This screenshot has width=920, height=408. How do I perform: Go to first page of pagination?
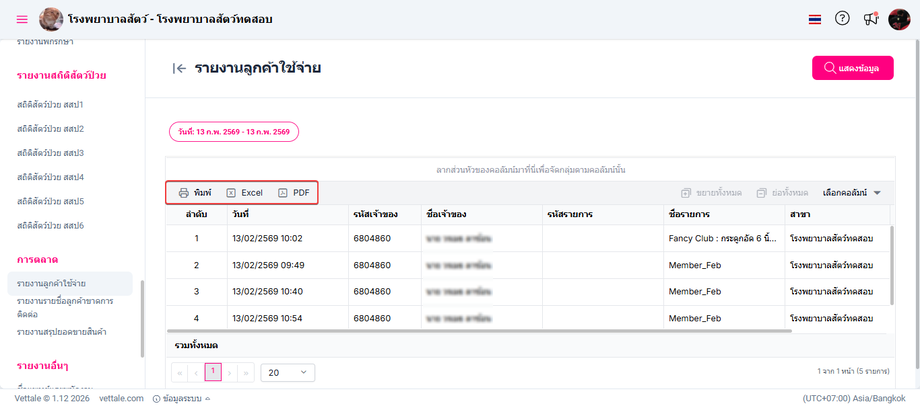tap(180, 373)
